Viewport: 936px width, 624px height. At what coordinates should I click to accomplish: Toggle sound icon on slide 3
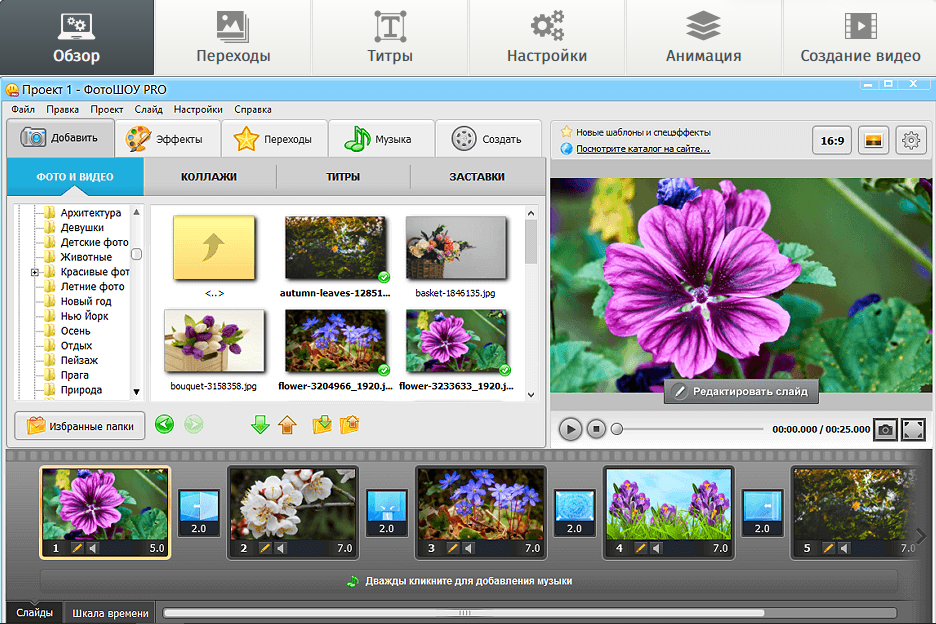tap(469, 548)
